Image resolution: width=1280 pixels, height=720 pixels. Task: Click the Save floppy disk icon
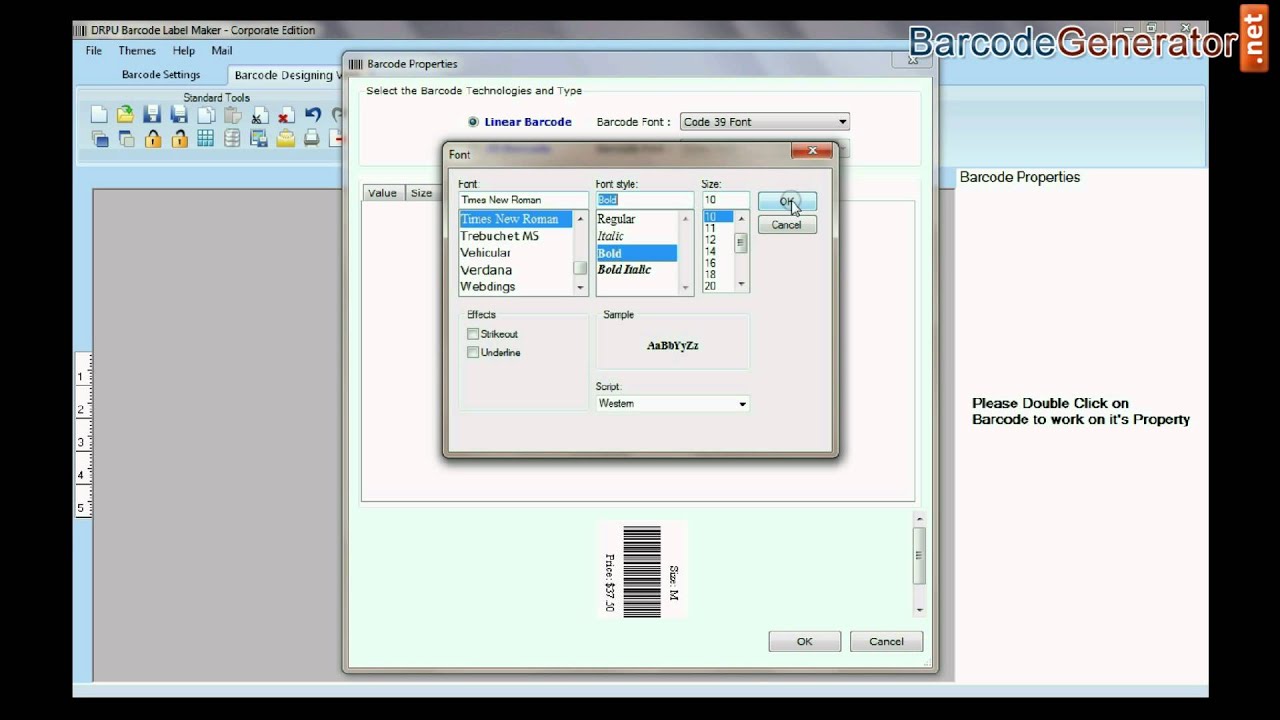(152, 115)
